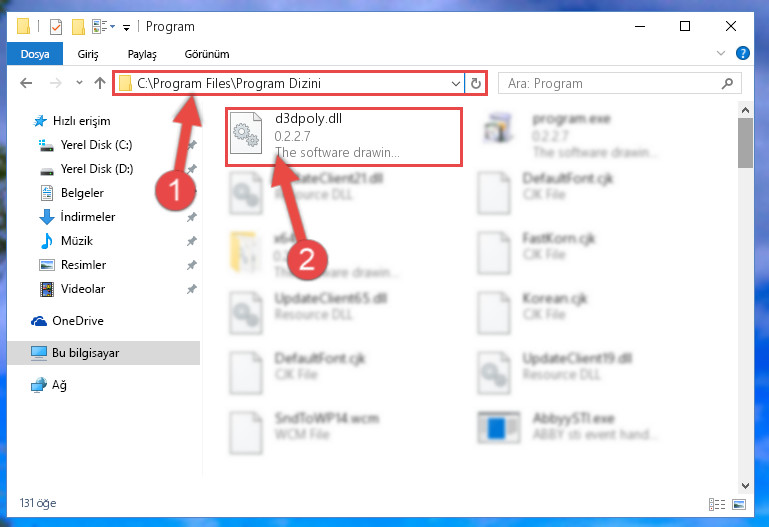The image size is (769, 527).
Task: Open İndirmeler in quick access
Action: coord(88,217)
